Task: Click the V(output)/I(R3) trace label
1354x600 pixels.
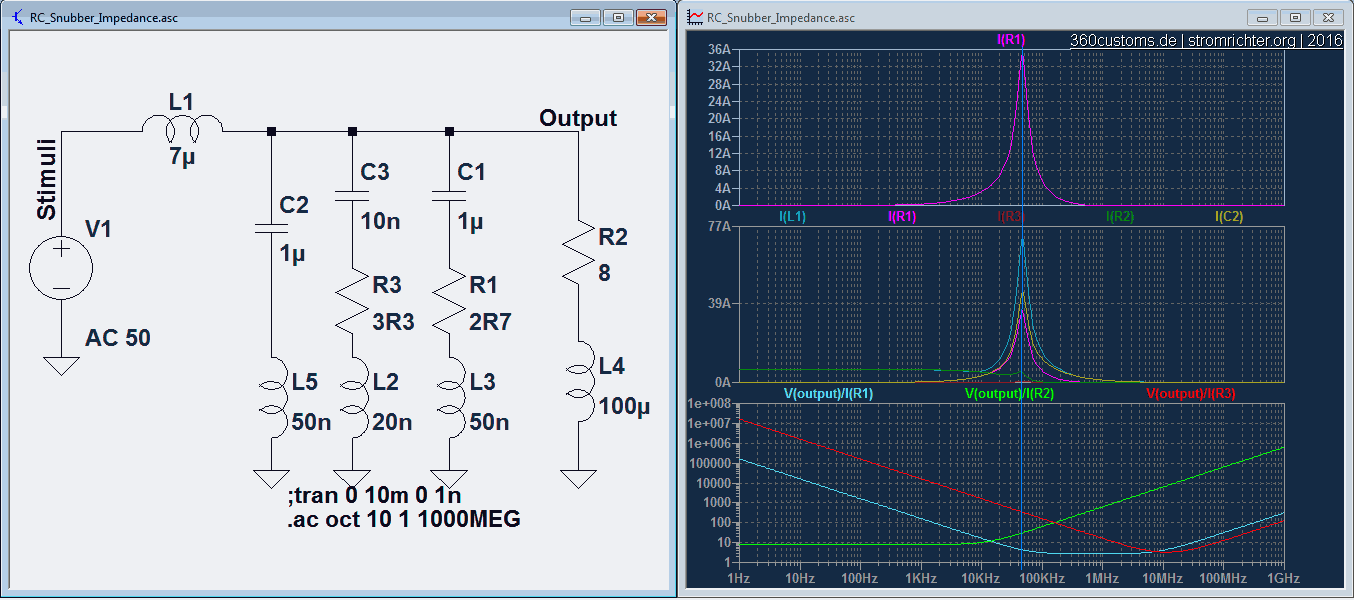Action: (1191, 393)
